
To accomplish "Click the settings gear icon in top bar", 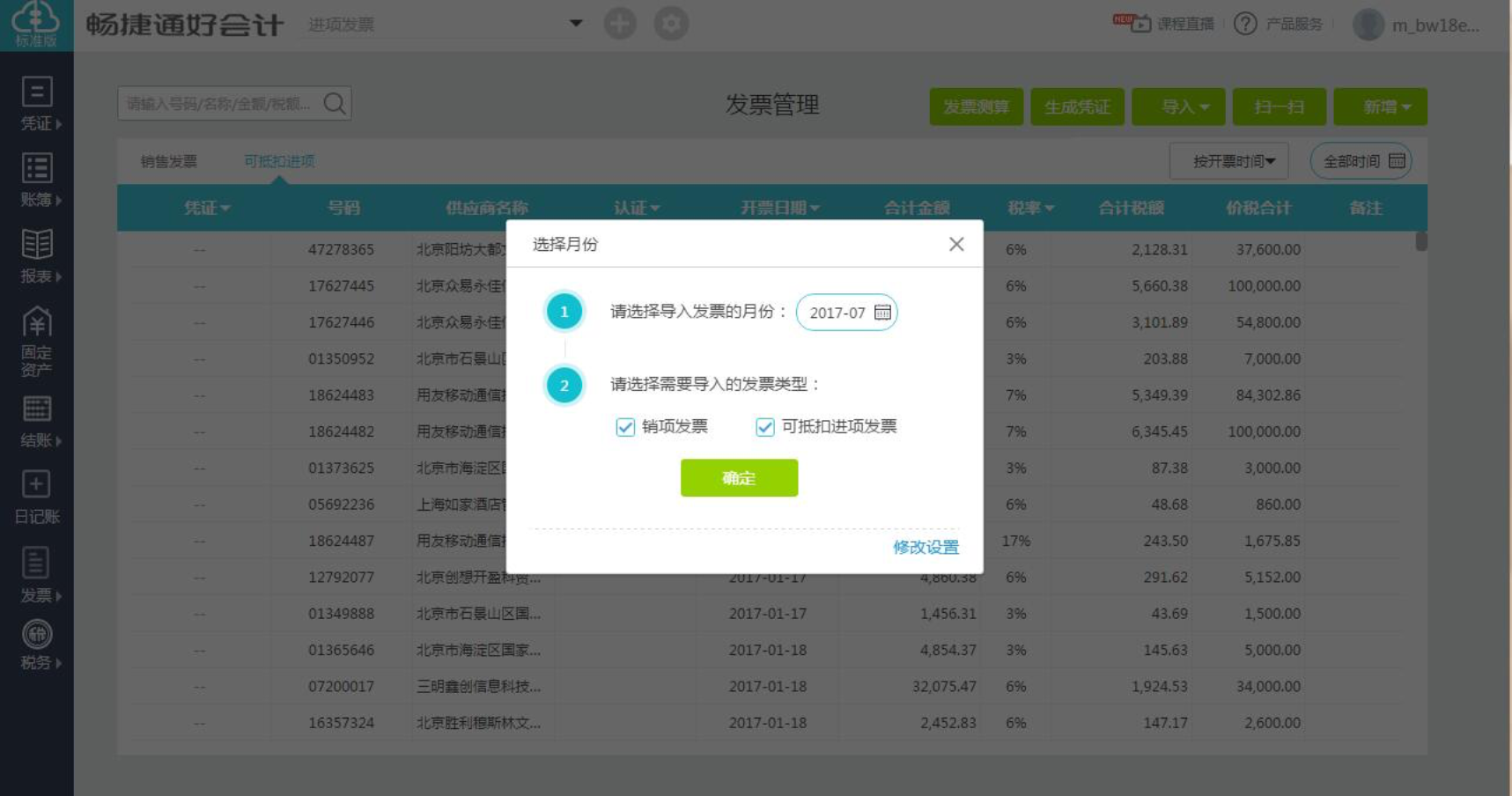I will click(670, 24).
